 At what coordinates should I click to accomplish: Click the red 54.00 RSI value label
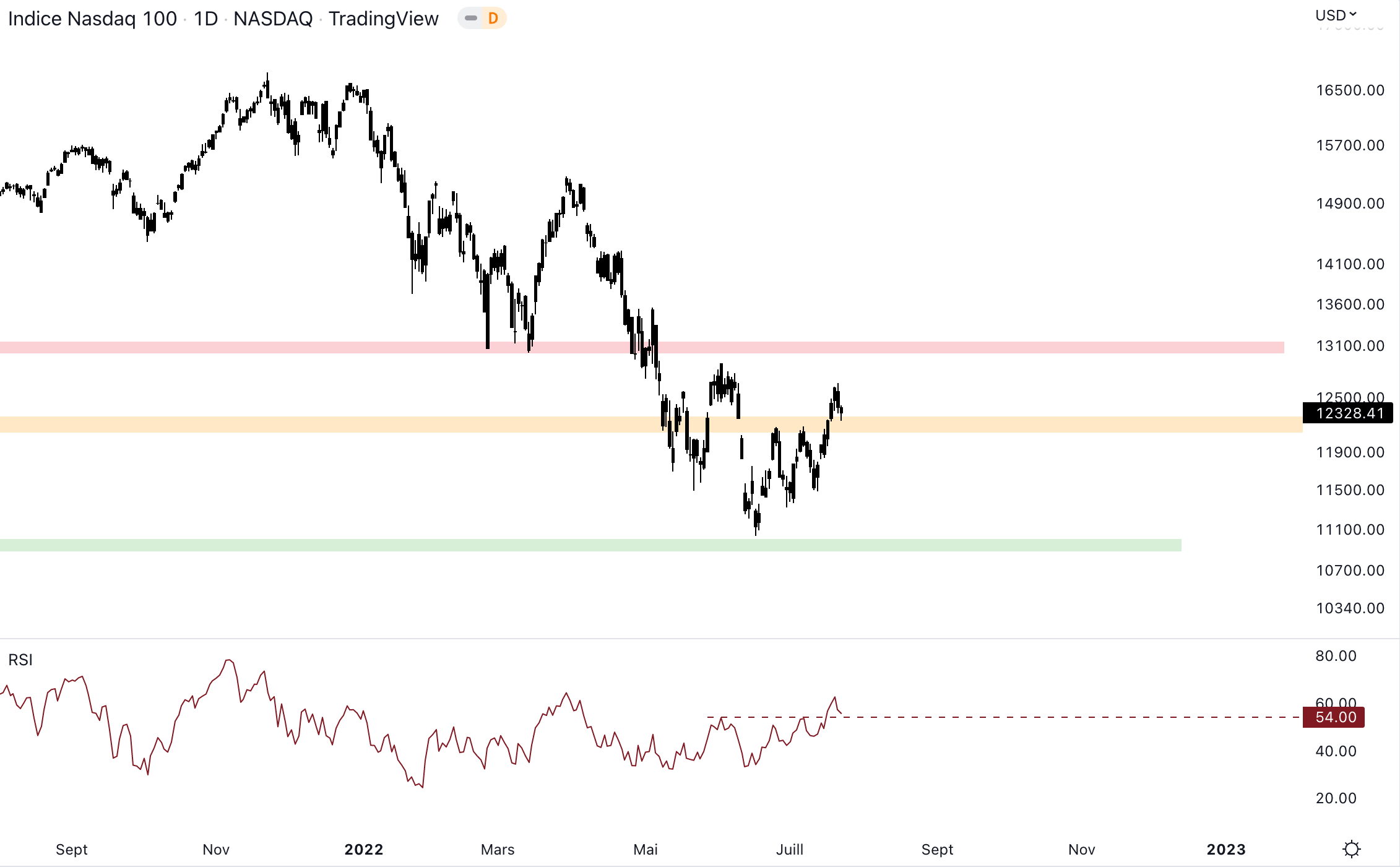(1334, 717)
